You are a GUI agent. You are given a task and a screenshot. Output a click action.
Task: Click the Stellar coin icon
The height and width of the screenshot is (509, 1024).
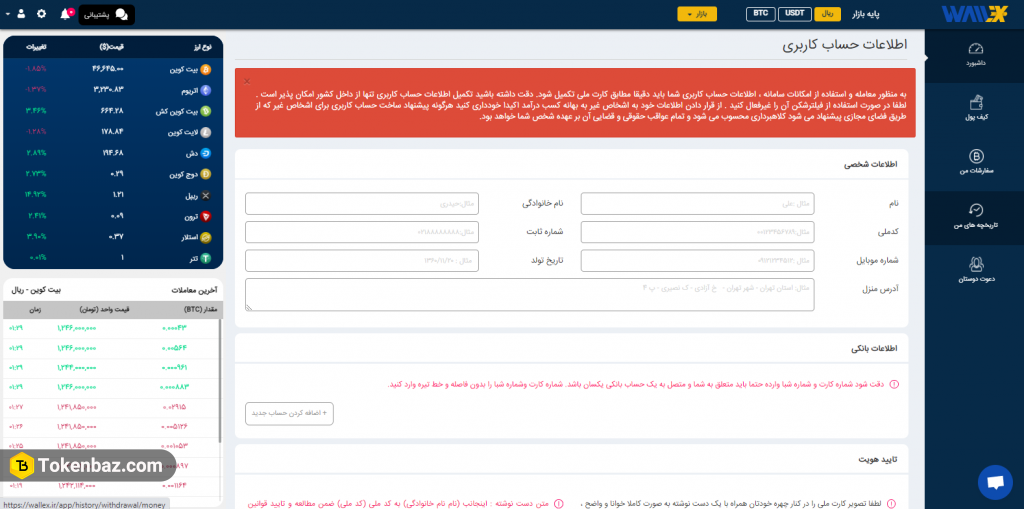[x=206, y=237]
